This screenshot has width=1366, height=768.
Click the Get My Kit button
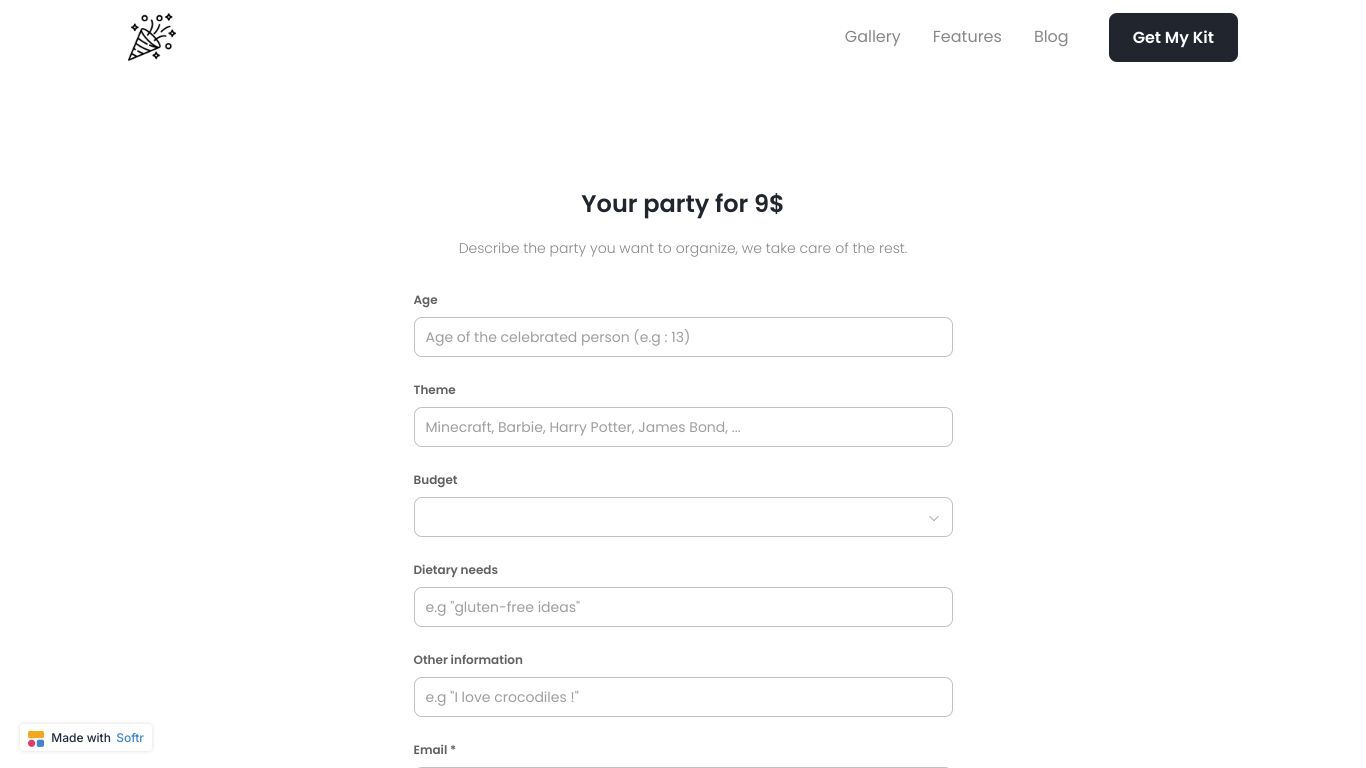1173,37
